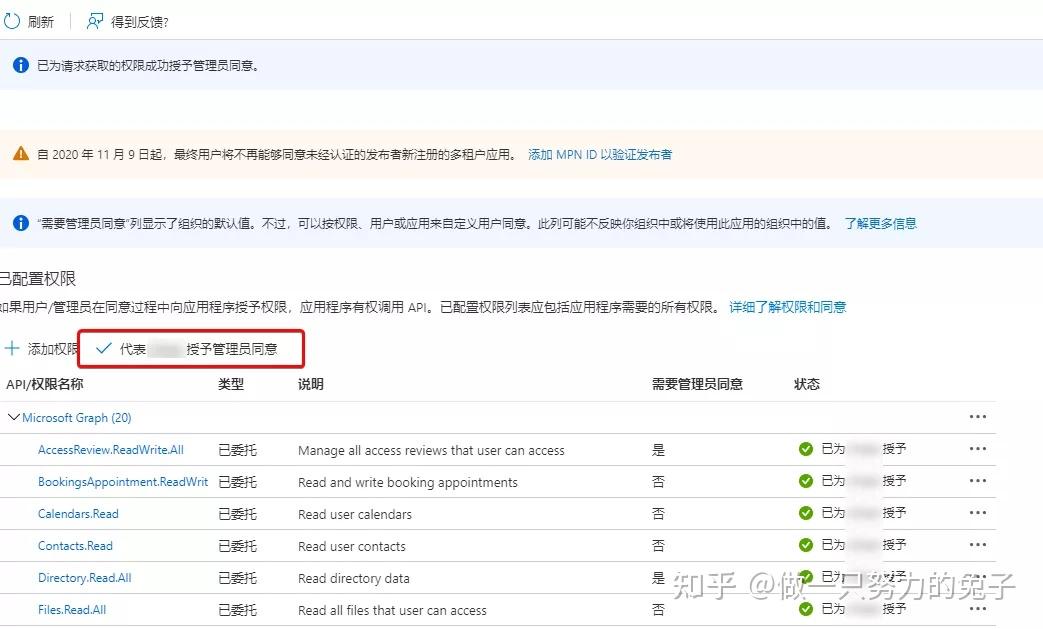1043x629 pixels.
Task: Click the 刷新 (Refresh) icon
Action: click(x=10, y=20)
